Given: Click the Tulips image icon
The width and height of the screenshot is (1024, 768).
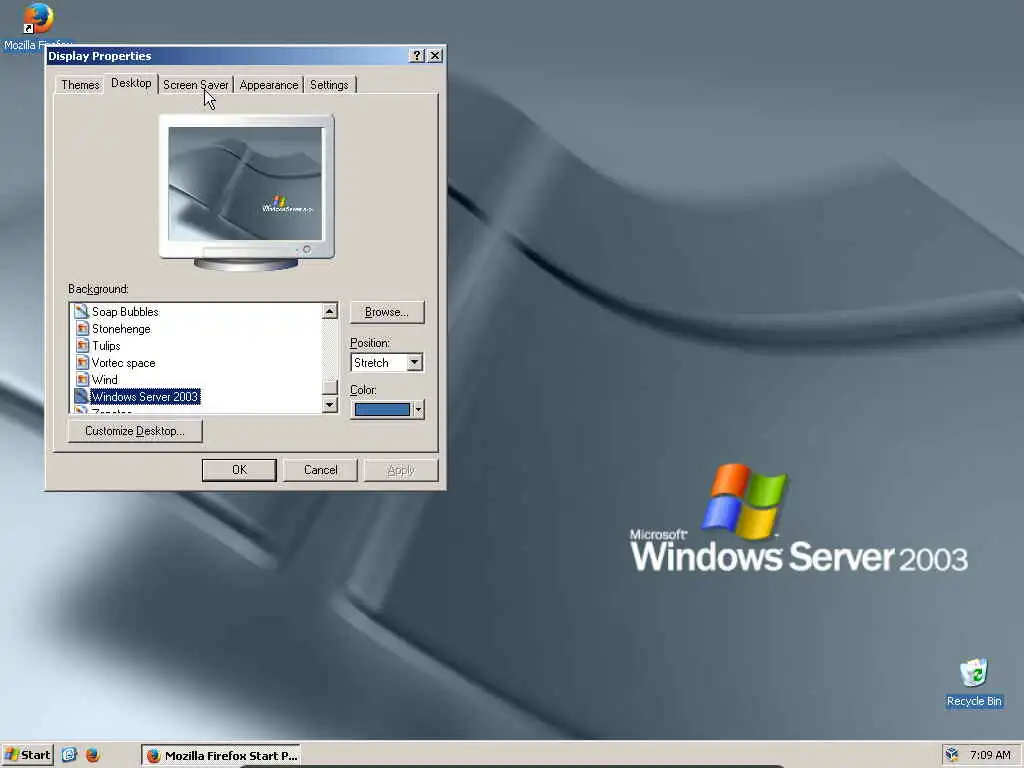Looking at the screenshot, I should click(x=82, y=346).
